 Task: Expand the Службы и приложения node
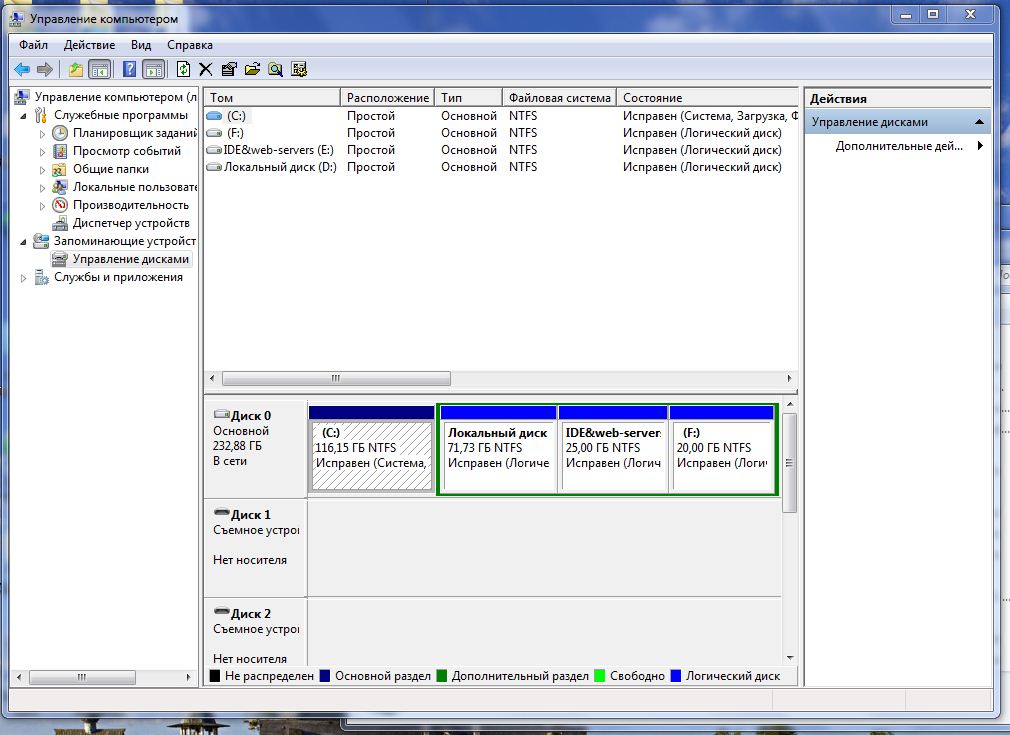point(24,278)
